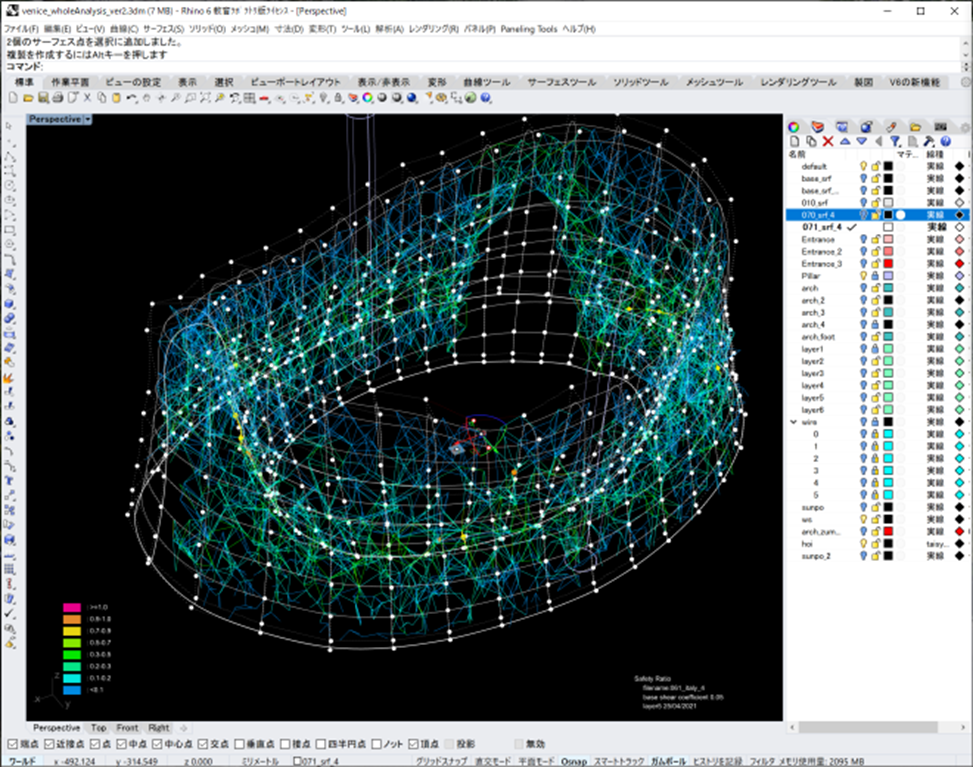This screenshot has width=973, height=767.
Task: Click the blue Render sphere icon
Action: [x=411, y=98]
